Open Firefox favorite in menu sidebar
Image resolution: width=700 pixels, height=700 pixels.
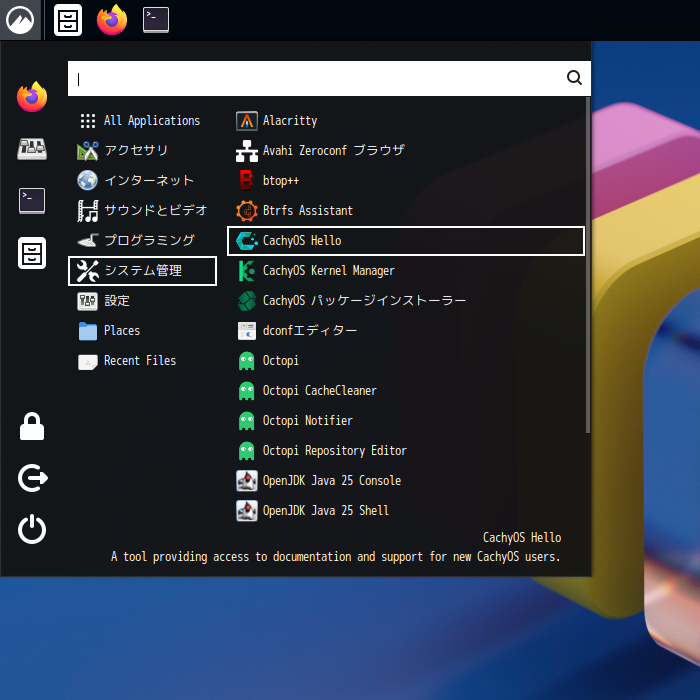click(32, 97)
